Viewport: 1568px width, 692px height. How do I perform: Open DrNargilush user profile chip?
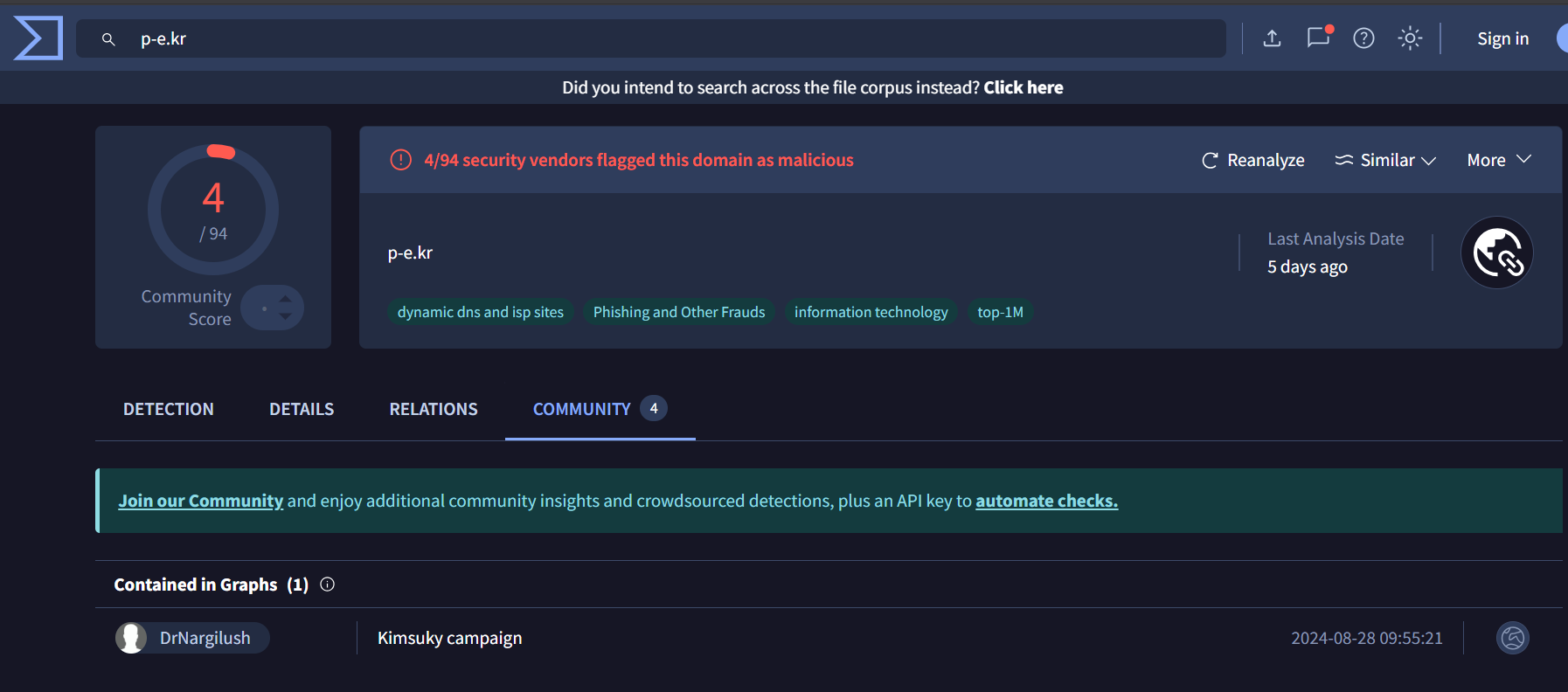pyautogui.click(x=192, y=638)
